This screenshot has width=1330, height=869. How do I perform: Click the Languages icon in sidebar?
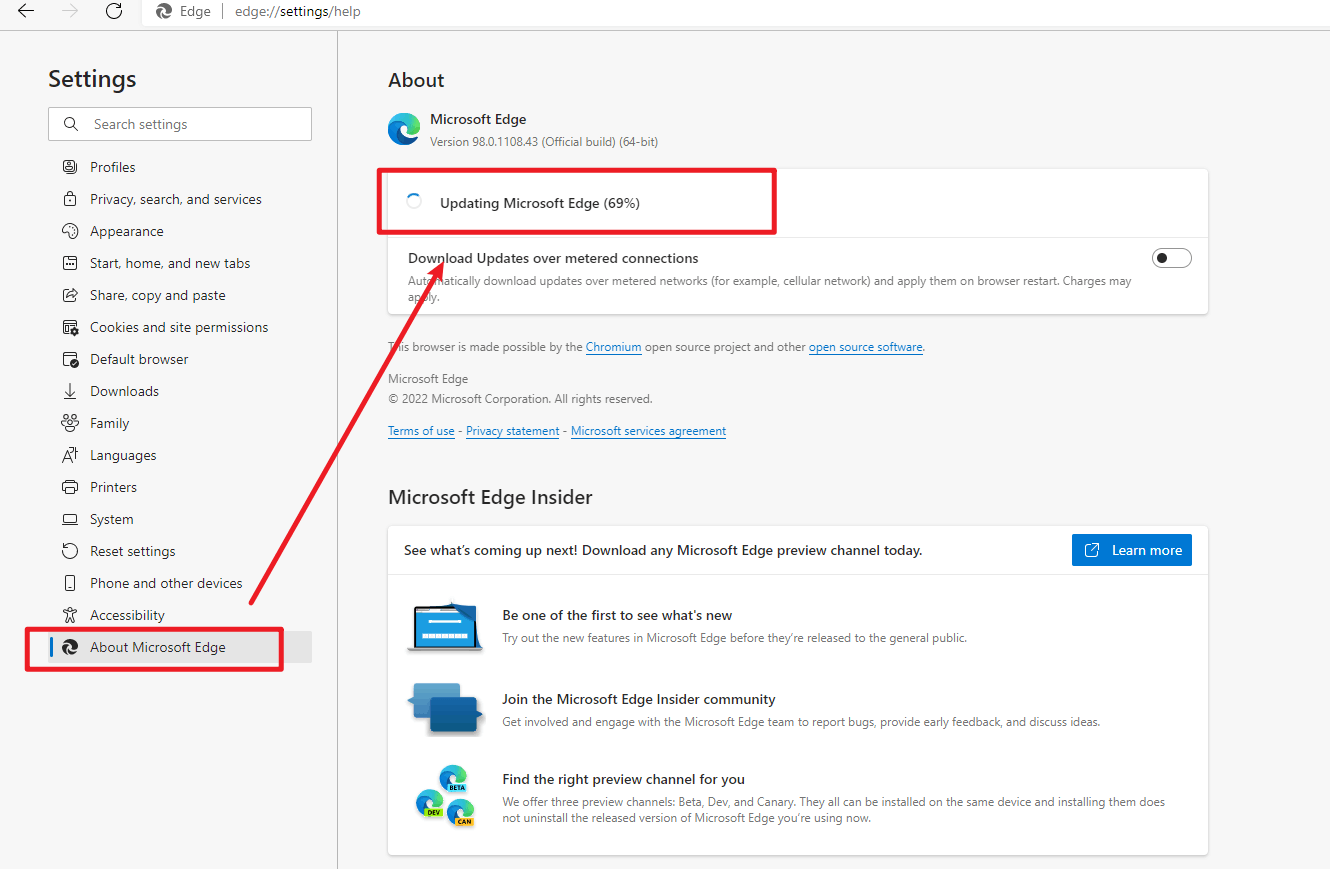pyautogui.click(x=70, y=455)
